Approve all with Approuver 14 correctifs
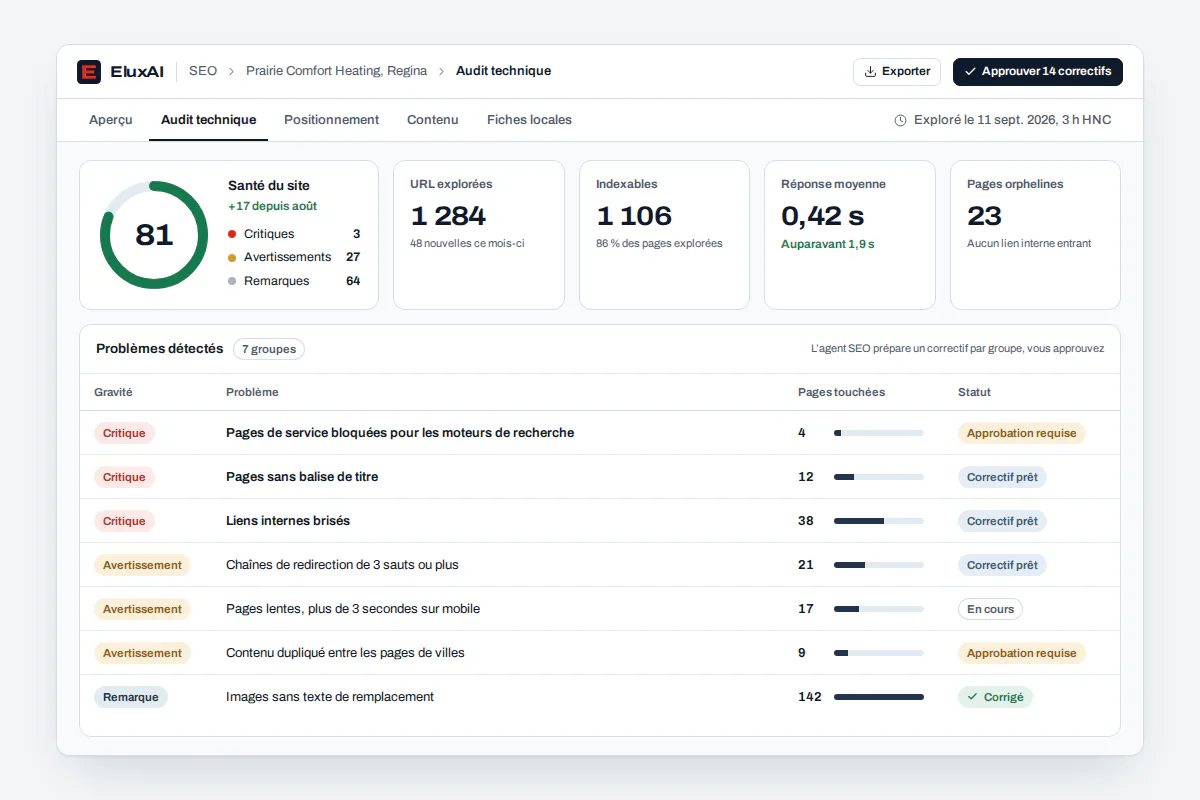The width and height of the screenshot is (1200, 800). pos(1038,72)
